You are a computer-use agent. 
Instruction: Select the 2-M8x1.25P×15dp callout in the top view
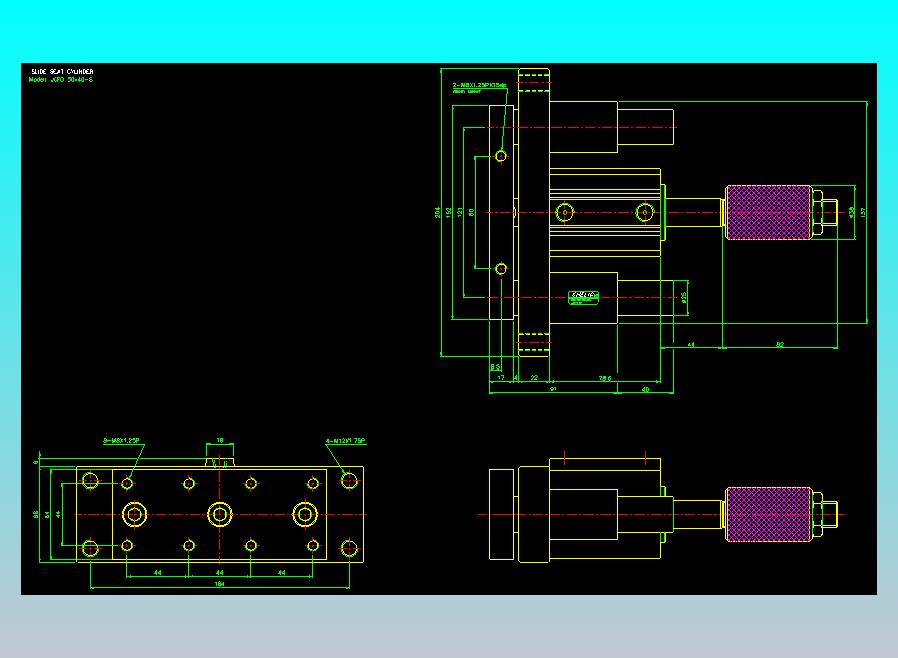[x=479, y=85]
